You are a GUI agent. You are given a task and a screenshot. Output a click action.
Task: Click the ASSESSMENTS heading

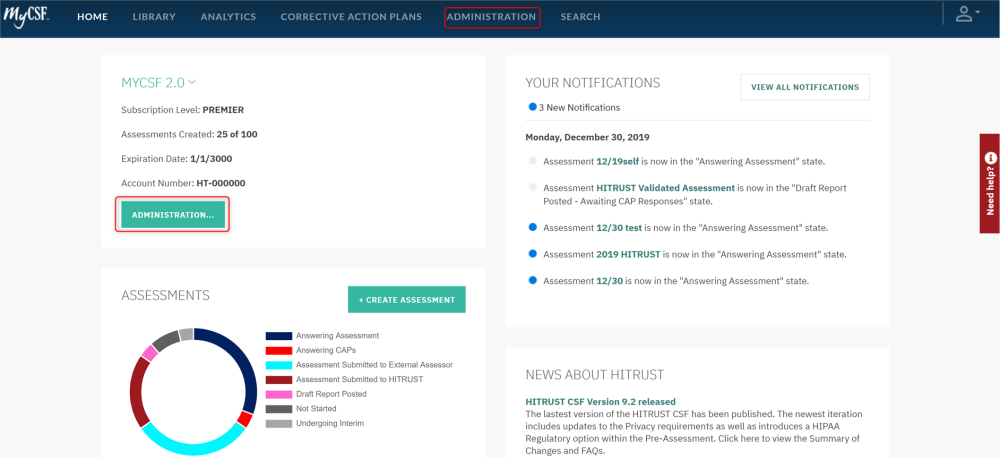[165, 295]
